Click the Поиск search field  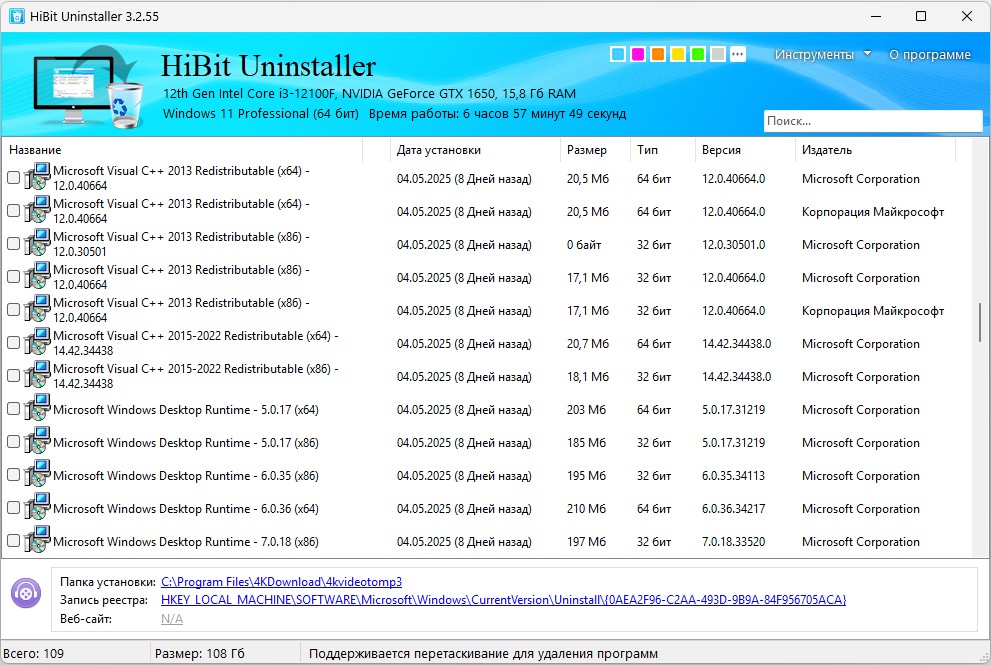[x=873, y=121]
